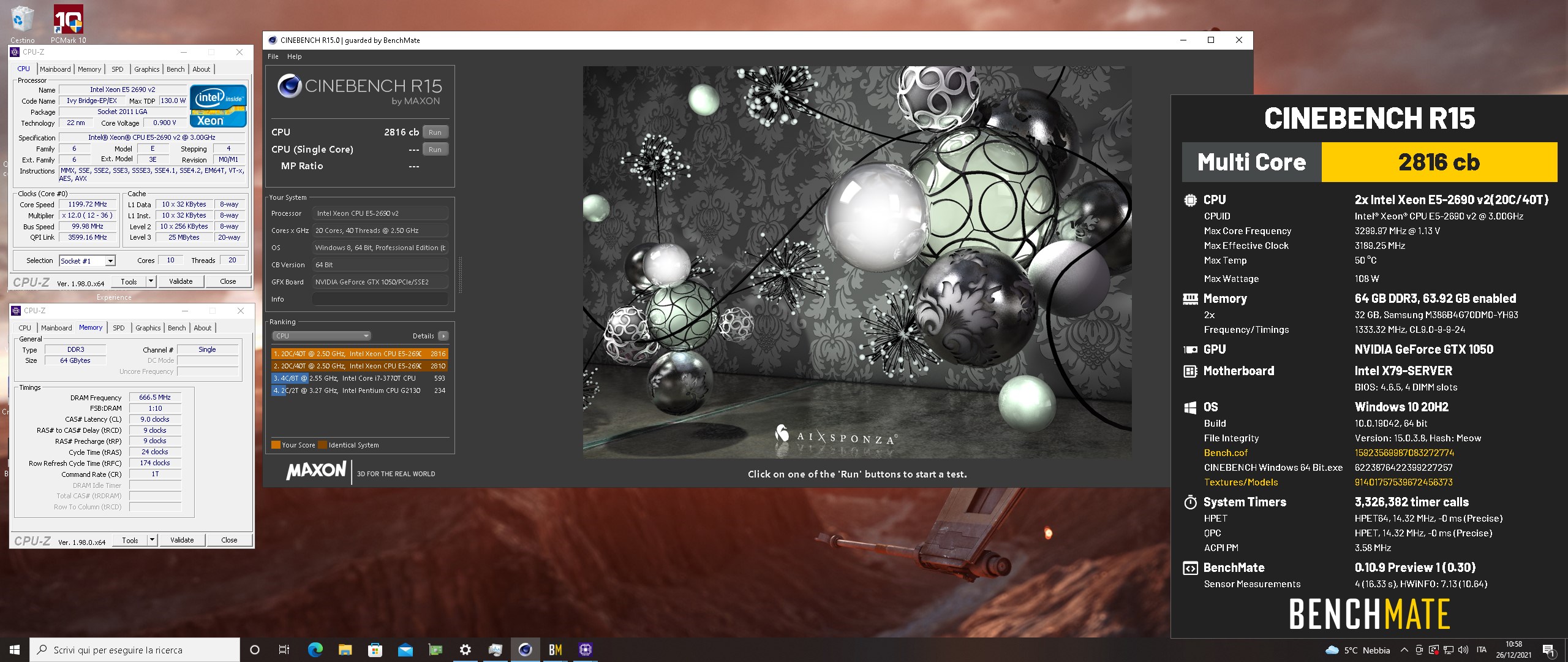Open the network tray icon
Viewport: 1568px width, 662px height.
coord(1448,650)
